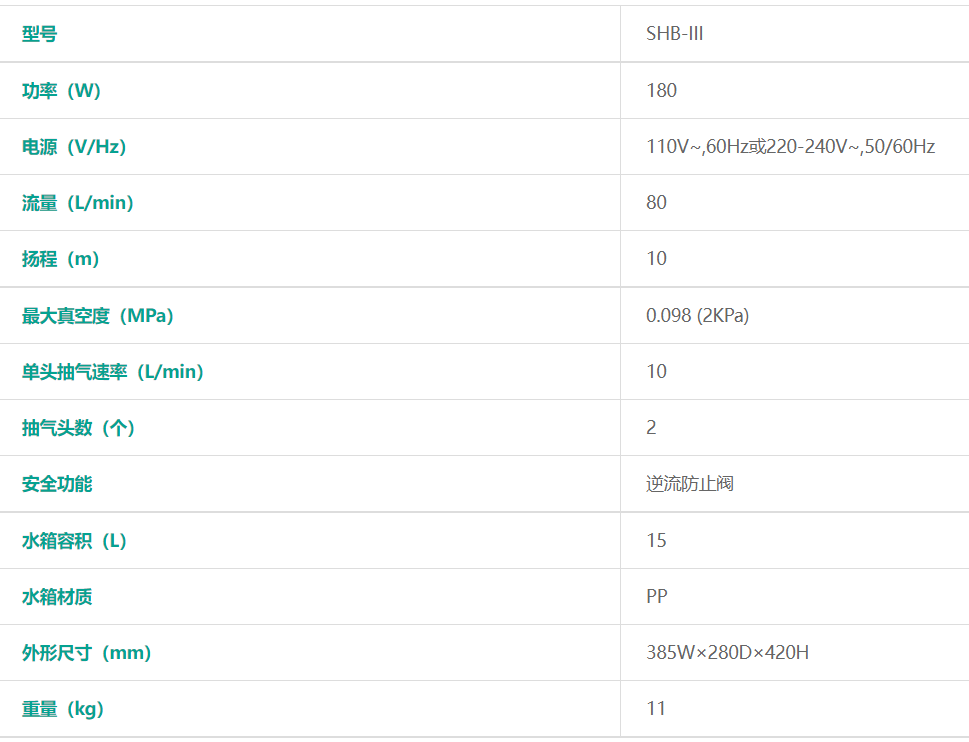Screen dimensions: 969x742
Task: Click the 流量（L/min）label
Action: [x=78, y=203]
